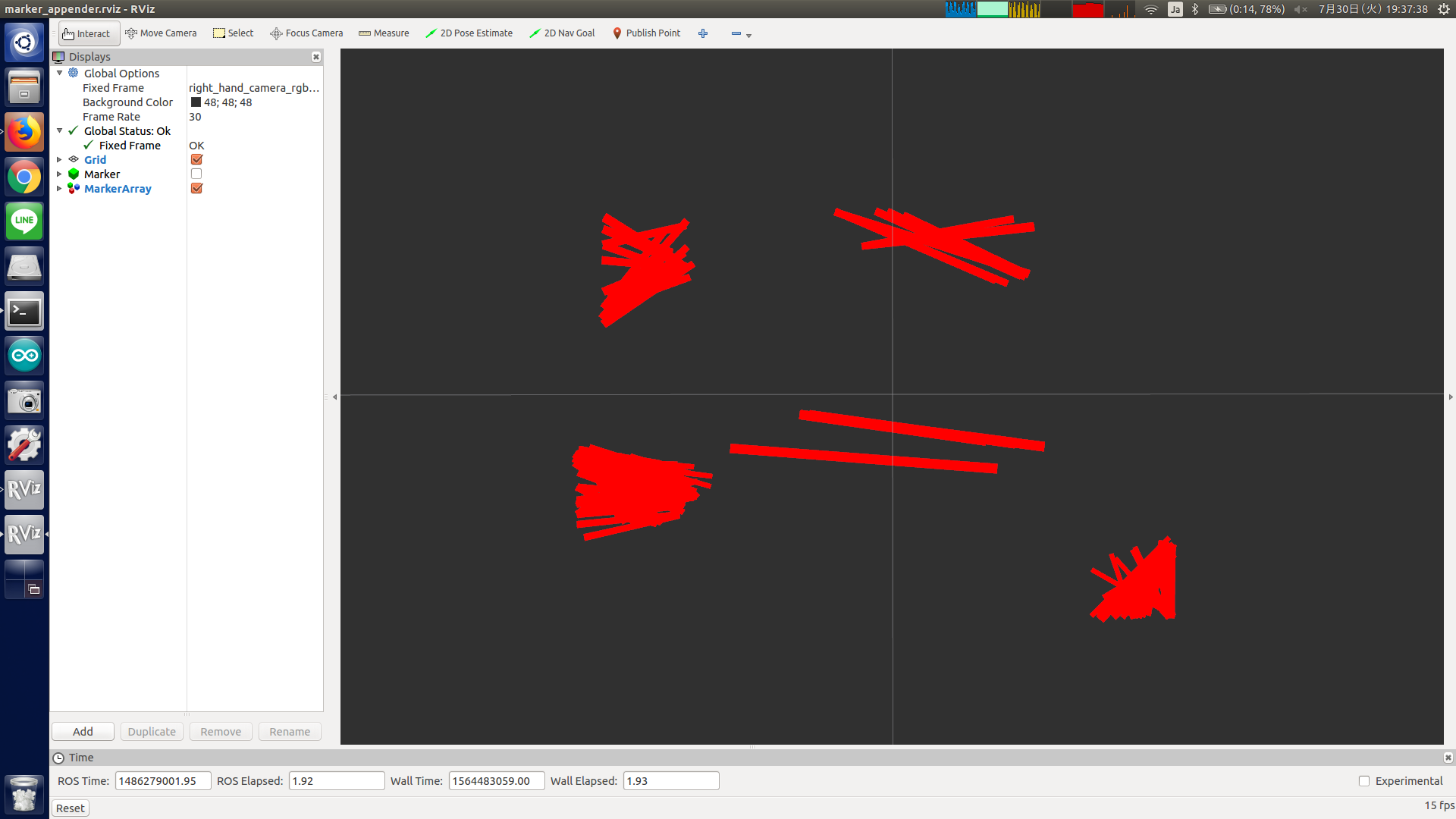The image size is (1456, 819).
Task: Click the ROS Time field
Action: tap(163, 781)
